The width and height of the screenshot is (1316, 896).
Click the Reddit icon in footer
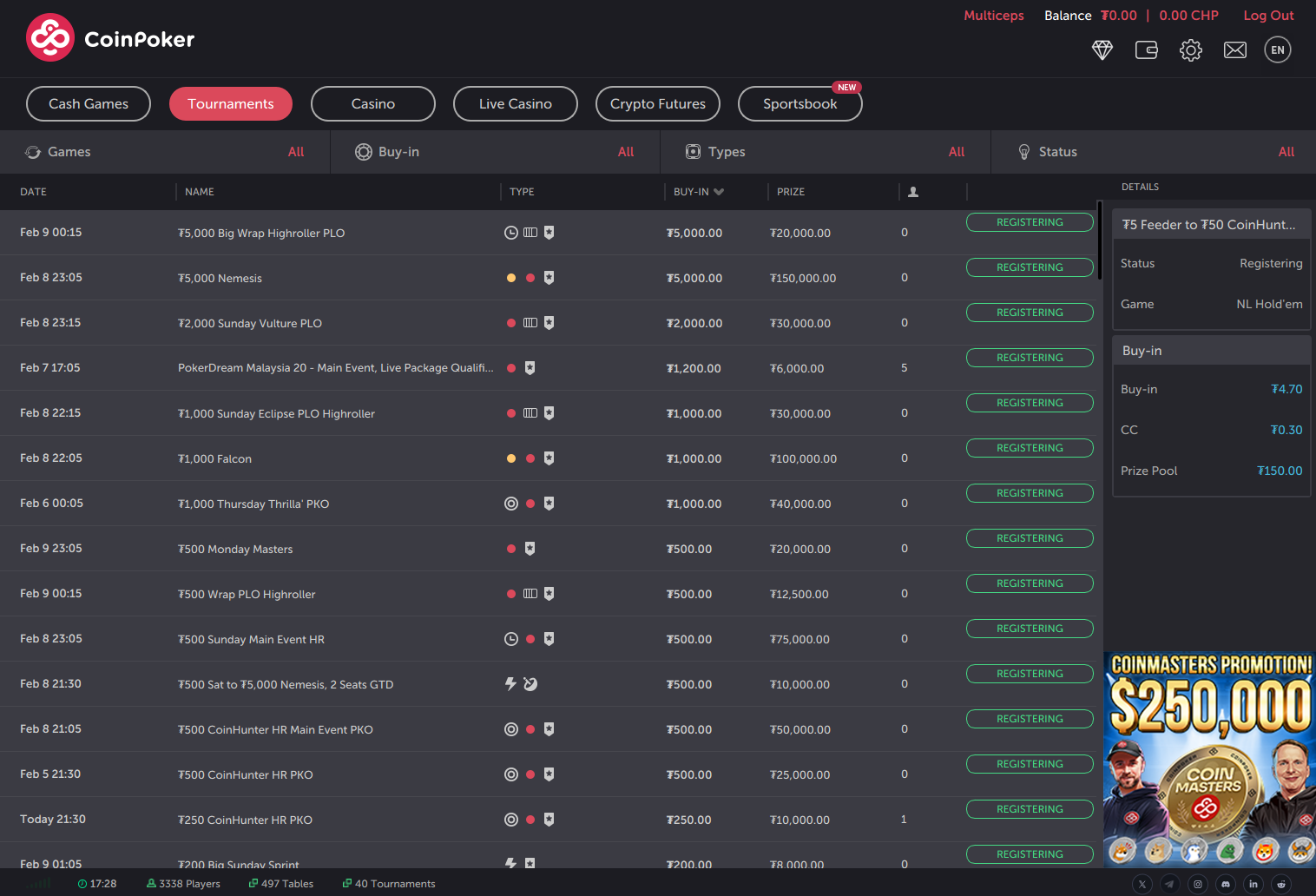tap(1280, 884)
